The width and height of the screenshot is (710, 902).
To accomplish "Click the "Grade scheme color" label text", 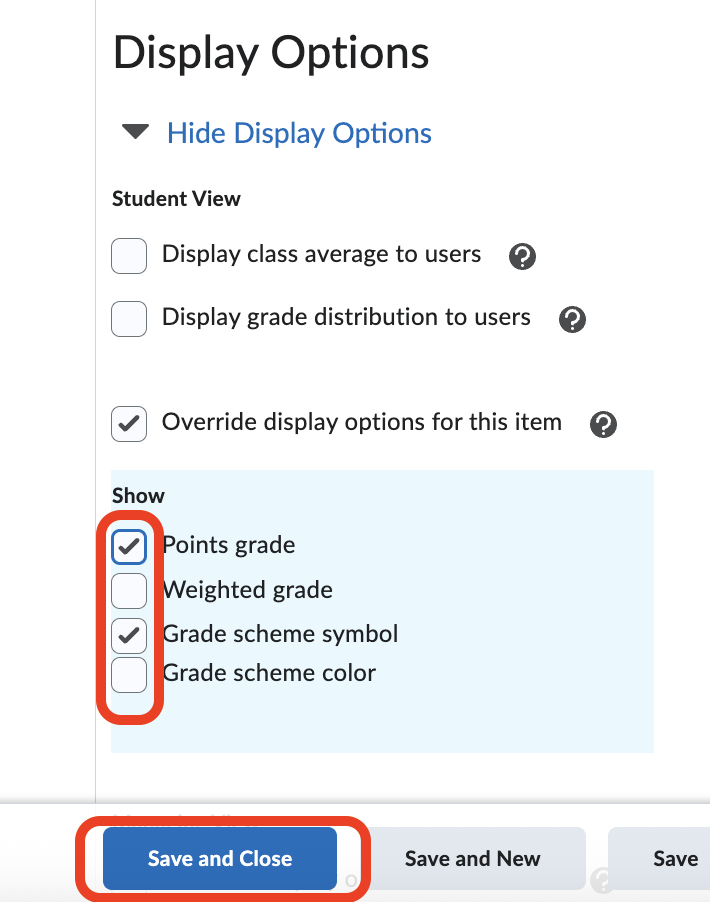I will (x=269, y=673).
